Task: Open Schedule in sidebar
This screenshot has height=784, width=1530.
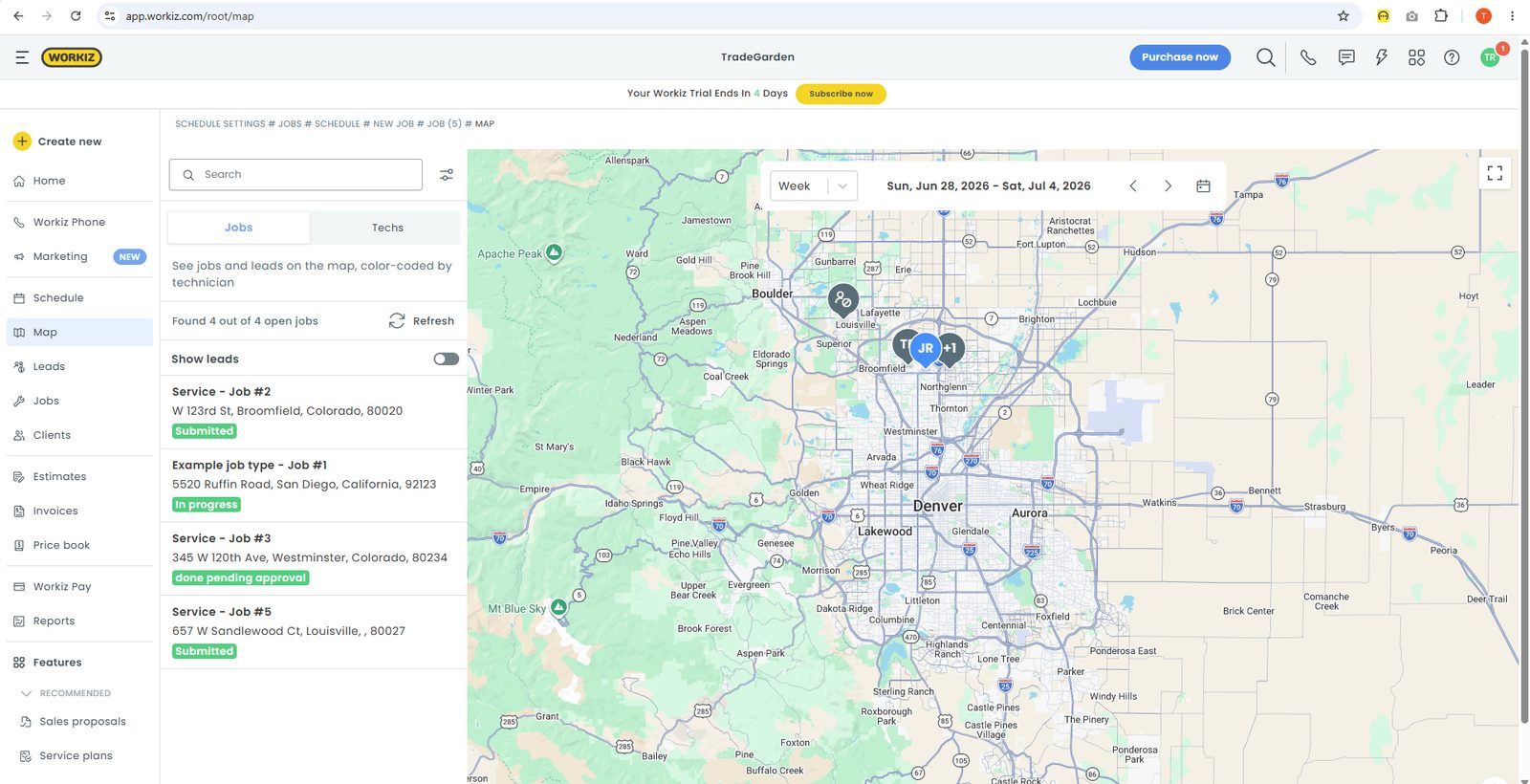Action: (x=79, y=298)
